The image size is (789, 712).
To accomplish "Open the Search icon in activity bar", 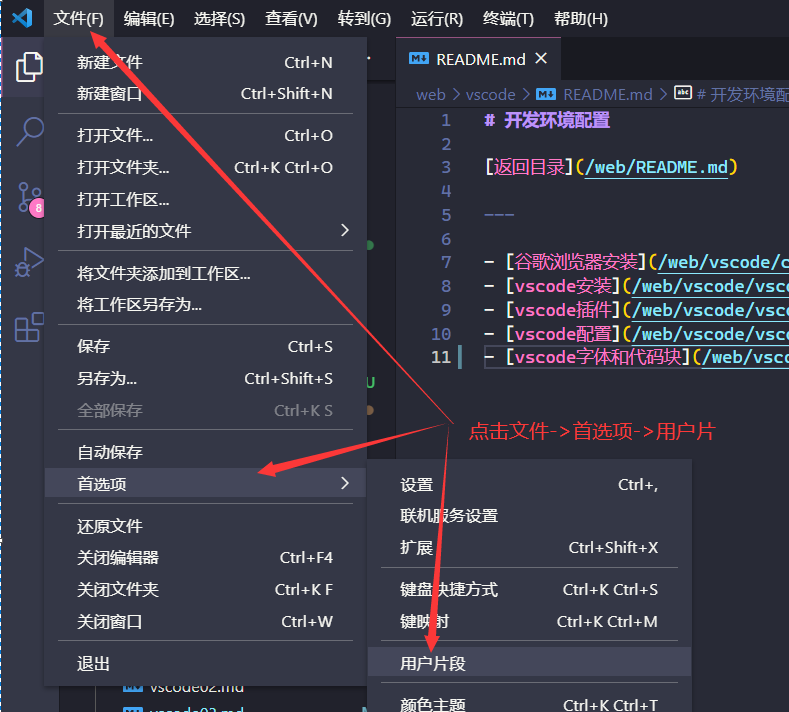I will pyautogui.click(x=29, y=132).
